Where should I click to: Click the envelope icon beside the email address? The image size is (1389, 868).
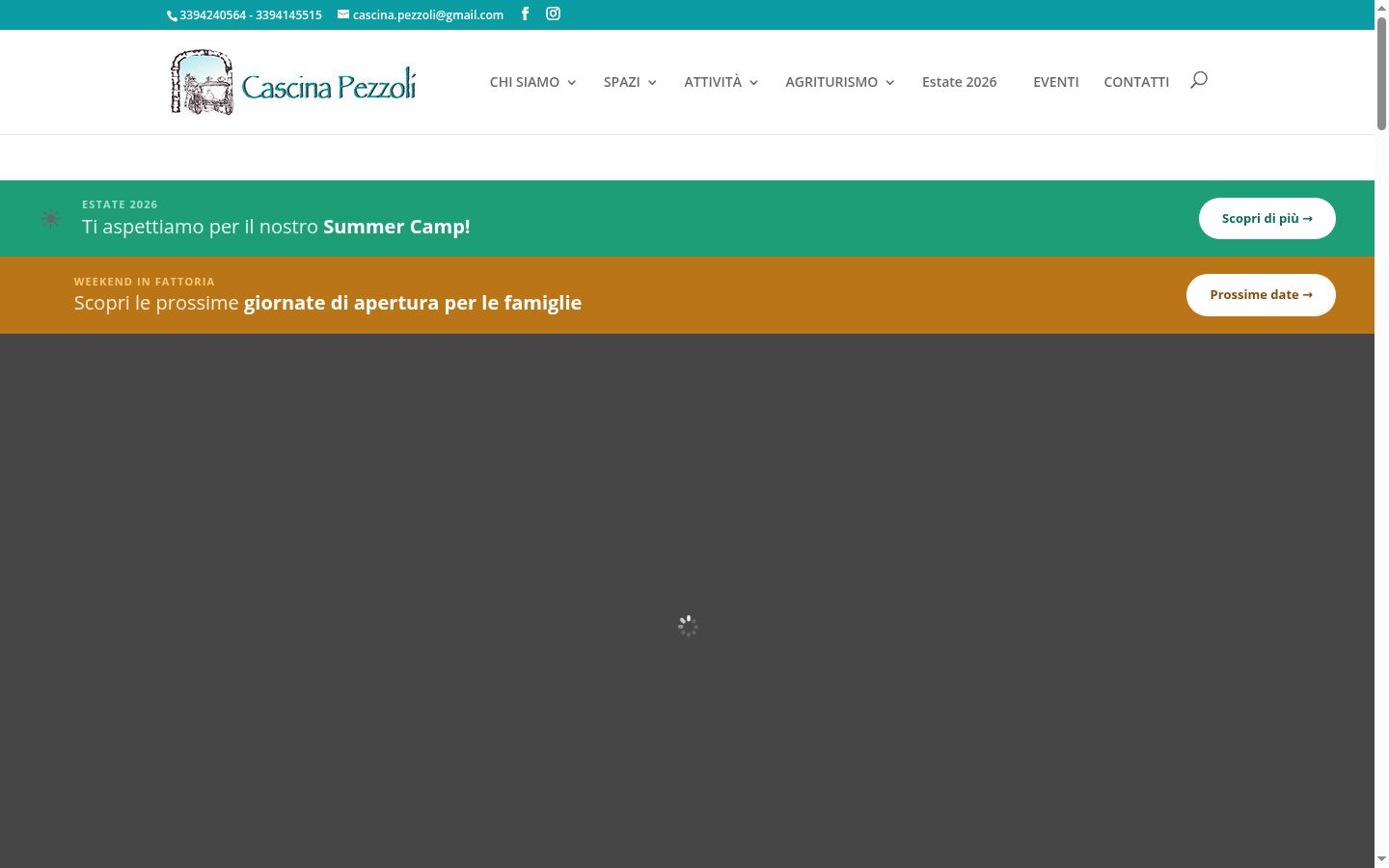point(342,14)
